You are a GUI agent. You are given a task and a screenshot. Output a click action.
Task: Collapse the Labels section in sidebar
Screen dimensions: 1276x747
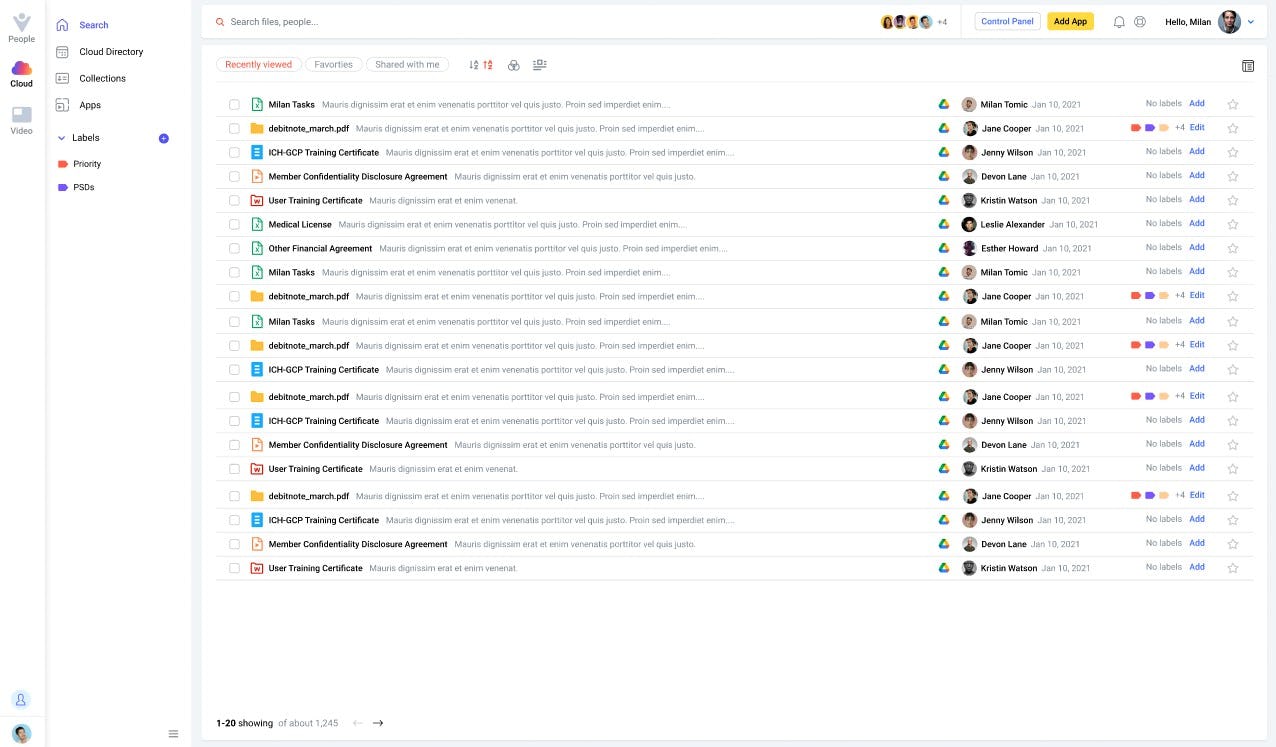pos(62,138)
